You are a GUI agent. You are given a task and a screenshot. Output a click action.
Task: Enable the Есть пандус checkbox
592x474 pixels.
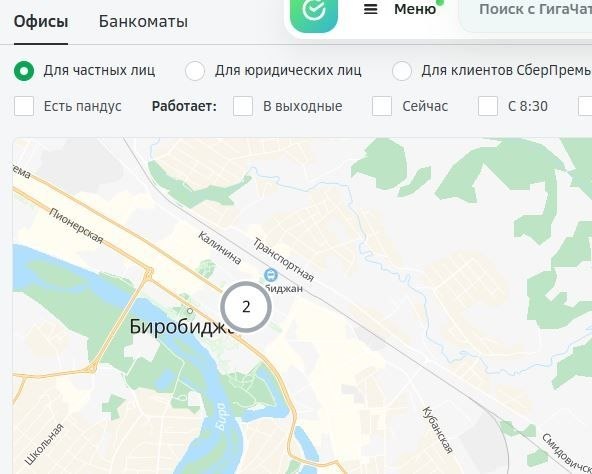point(24,106)
